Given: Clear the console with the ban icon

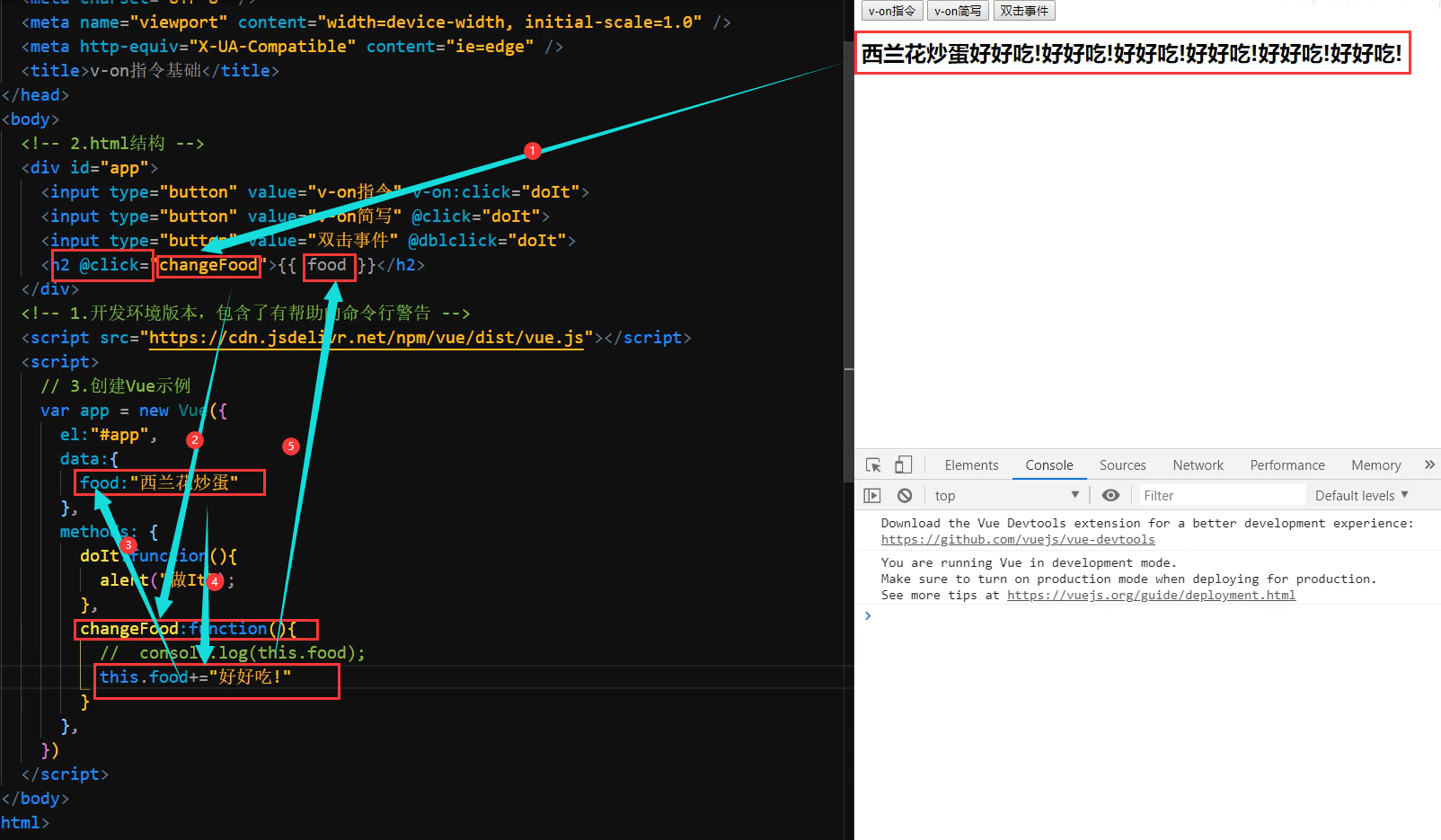Looking at the screenshot, I should [x=905, y=495].
